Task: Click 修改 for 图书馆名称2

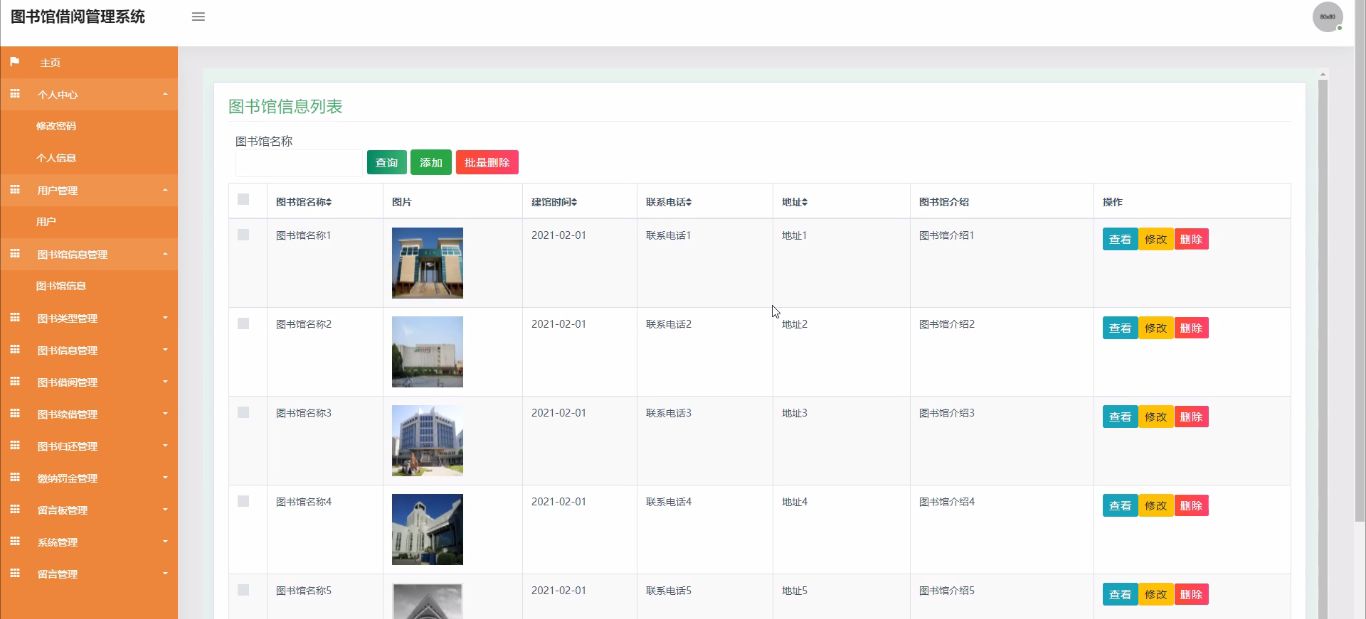Action: coord(1156,328)
